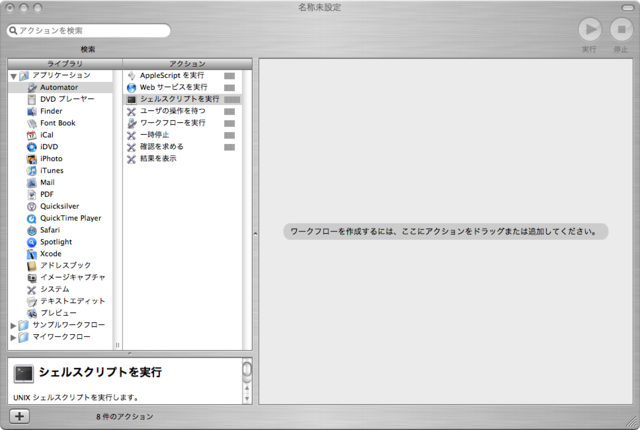Viewport: 640px width, 430px height.
Task: Click the description scrollbar down arrow
Action: 247,399
